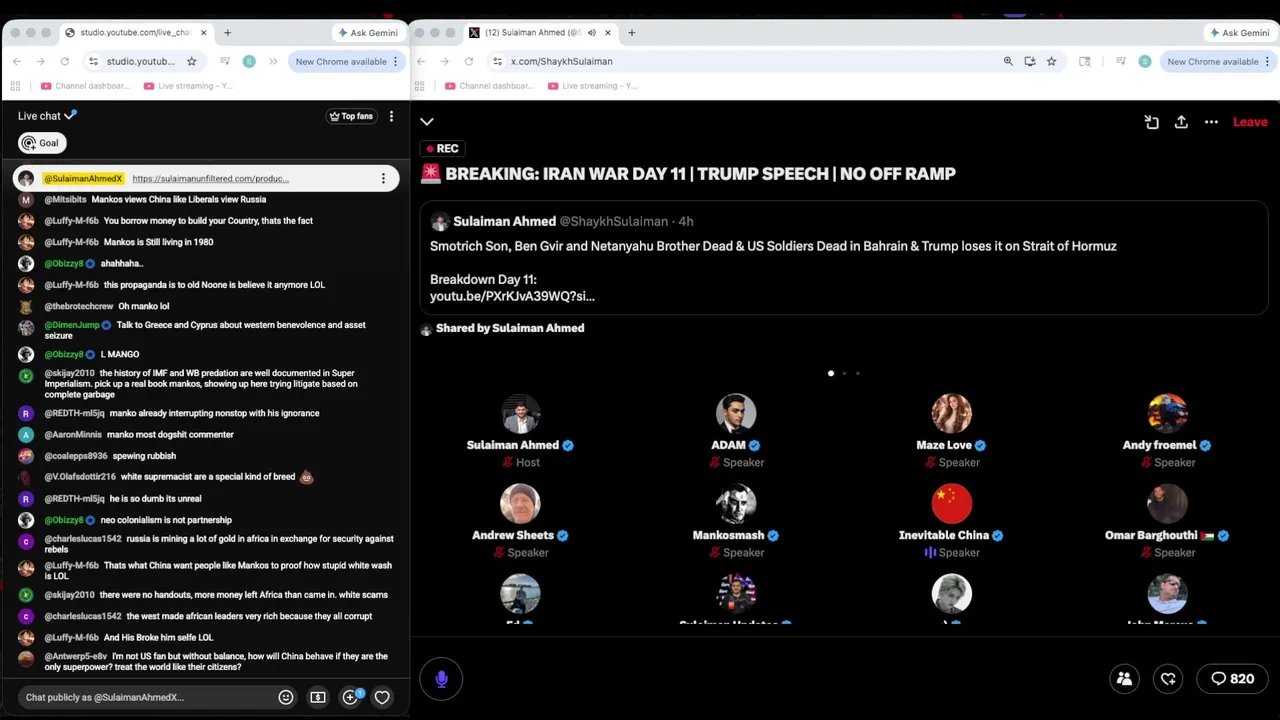
Task: Send a heart reaction in the Space
Action: pos(1168,679)
